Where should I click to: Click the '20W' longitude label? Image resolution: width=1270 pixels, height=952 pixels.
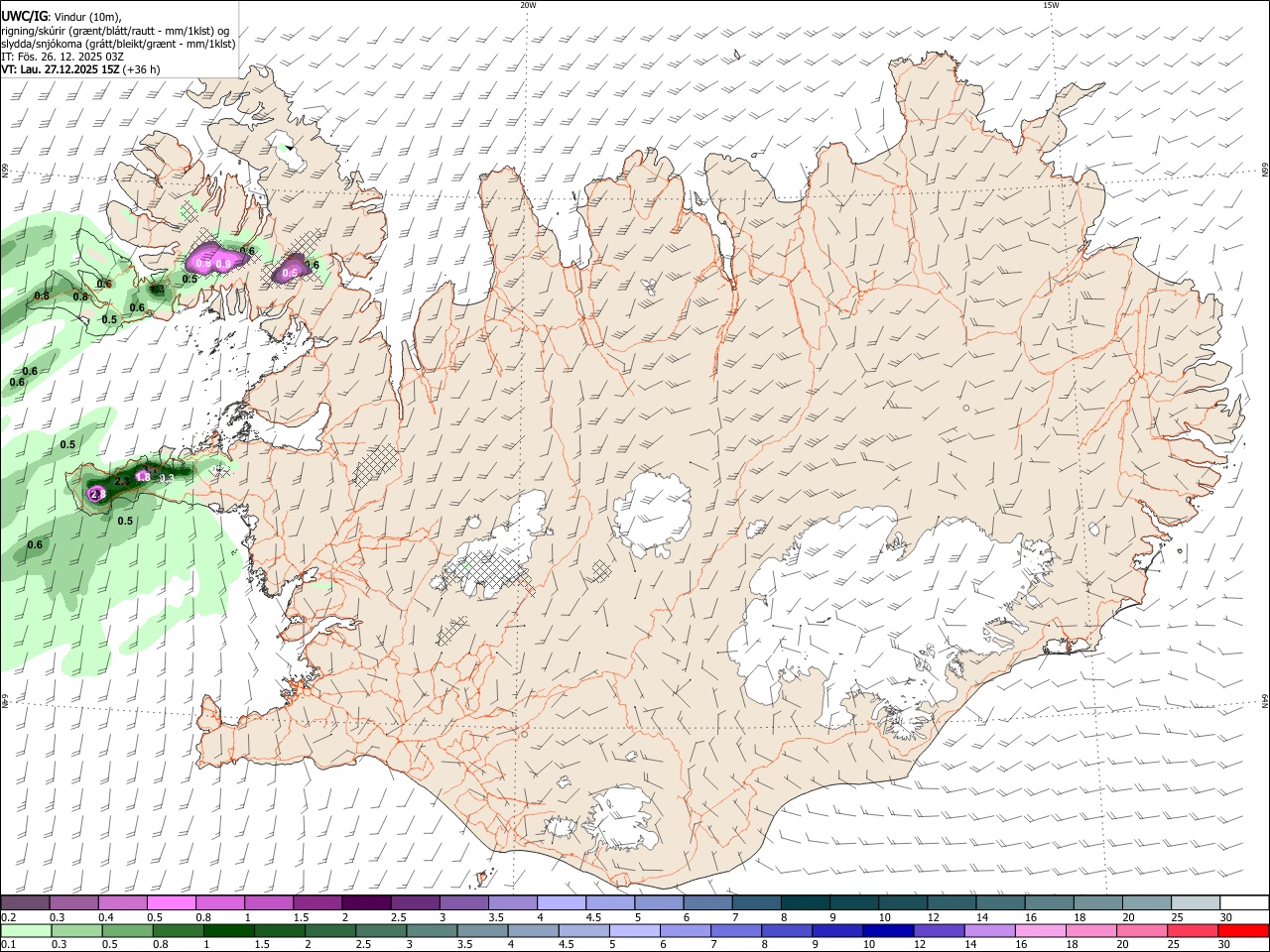coord(528,5)
